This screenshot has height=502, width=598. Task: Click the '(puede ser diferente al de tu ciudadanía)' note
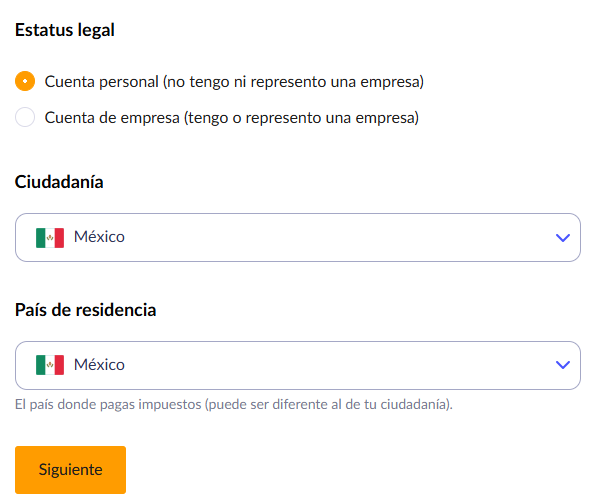point(329,404)
